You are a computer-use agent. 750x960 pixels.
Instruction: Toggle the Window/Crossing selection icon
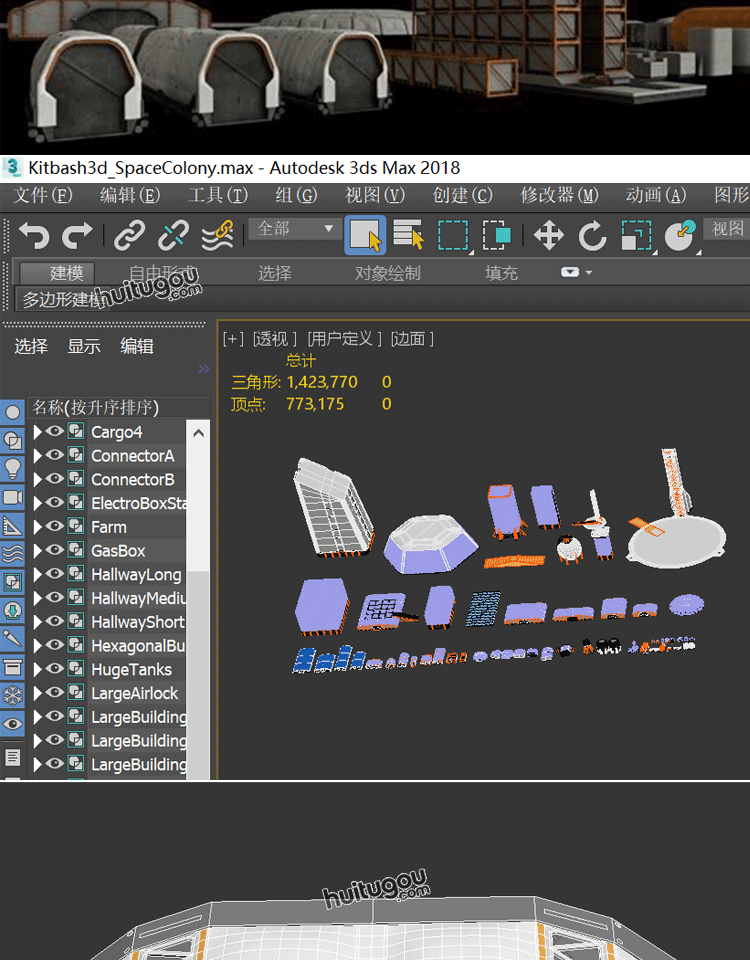[497, 235]
